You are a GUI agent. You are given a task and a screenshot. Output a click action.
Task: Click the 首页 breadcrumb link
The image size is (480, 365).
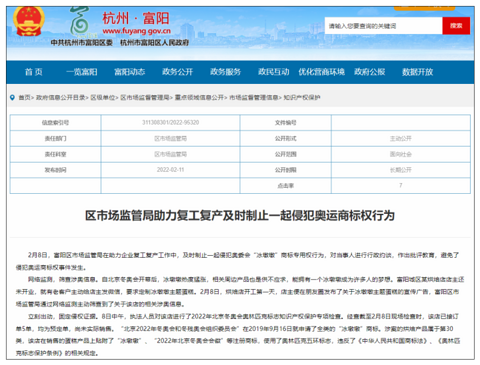tap(24, 97)
